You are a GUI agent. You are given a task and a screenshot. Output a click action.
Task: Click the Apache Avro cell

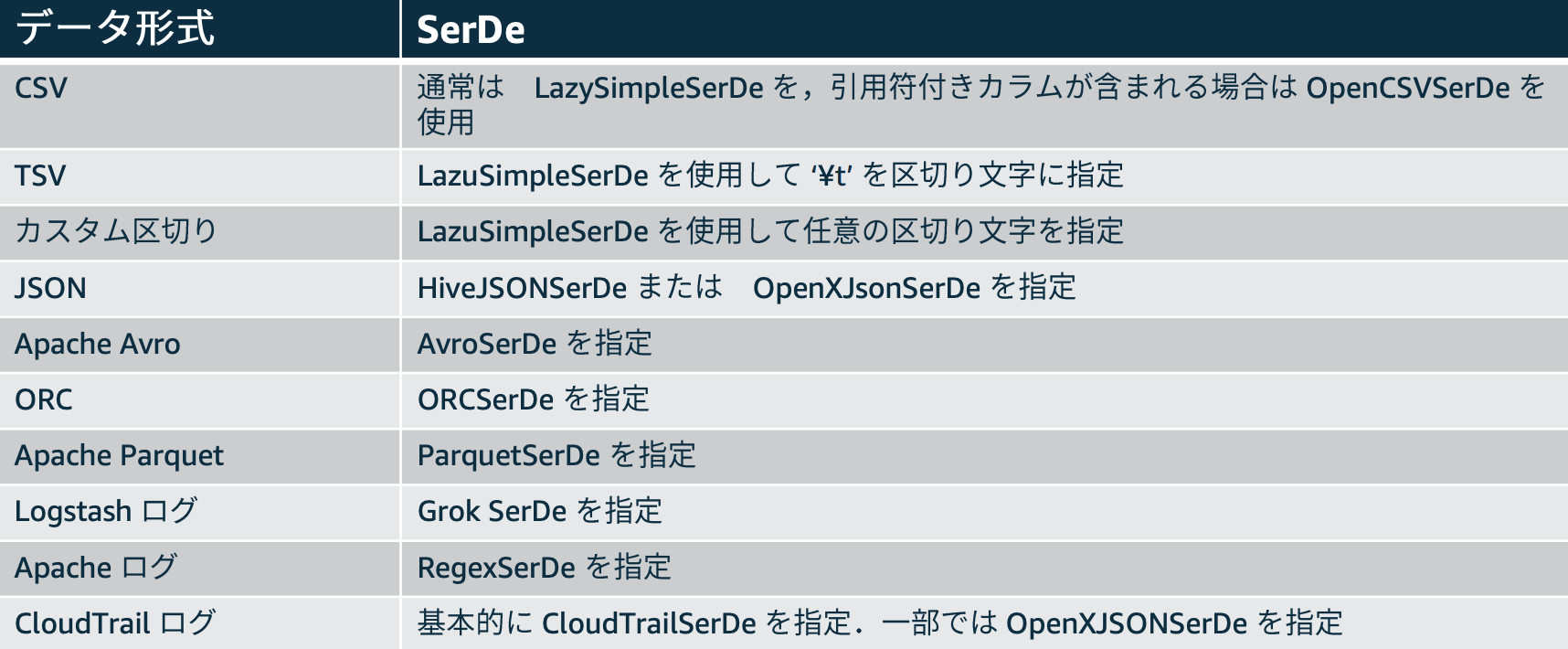[x=199, y=345]
